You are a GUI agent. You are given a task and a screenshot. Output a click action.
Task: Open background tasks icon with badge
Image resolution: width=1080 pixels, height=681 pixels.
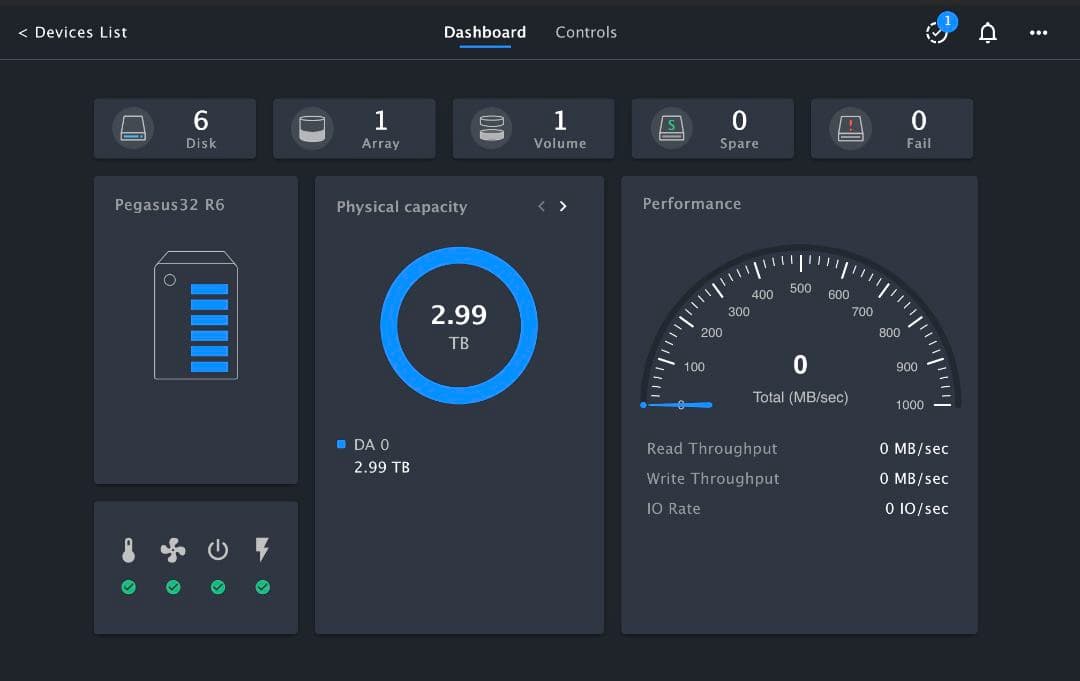[937, 33]
